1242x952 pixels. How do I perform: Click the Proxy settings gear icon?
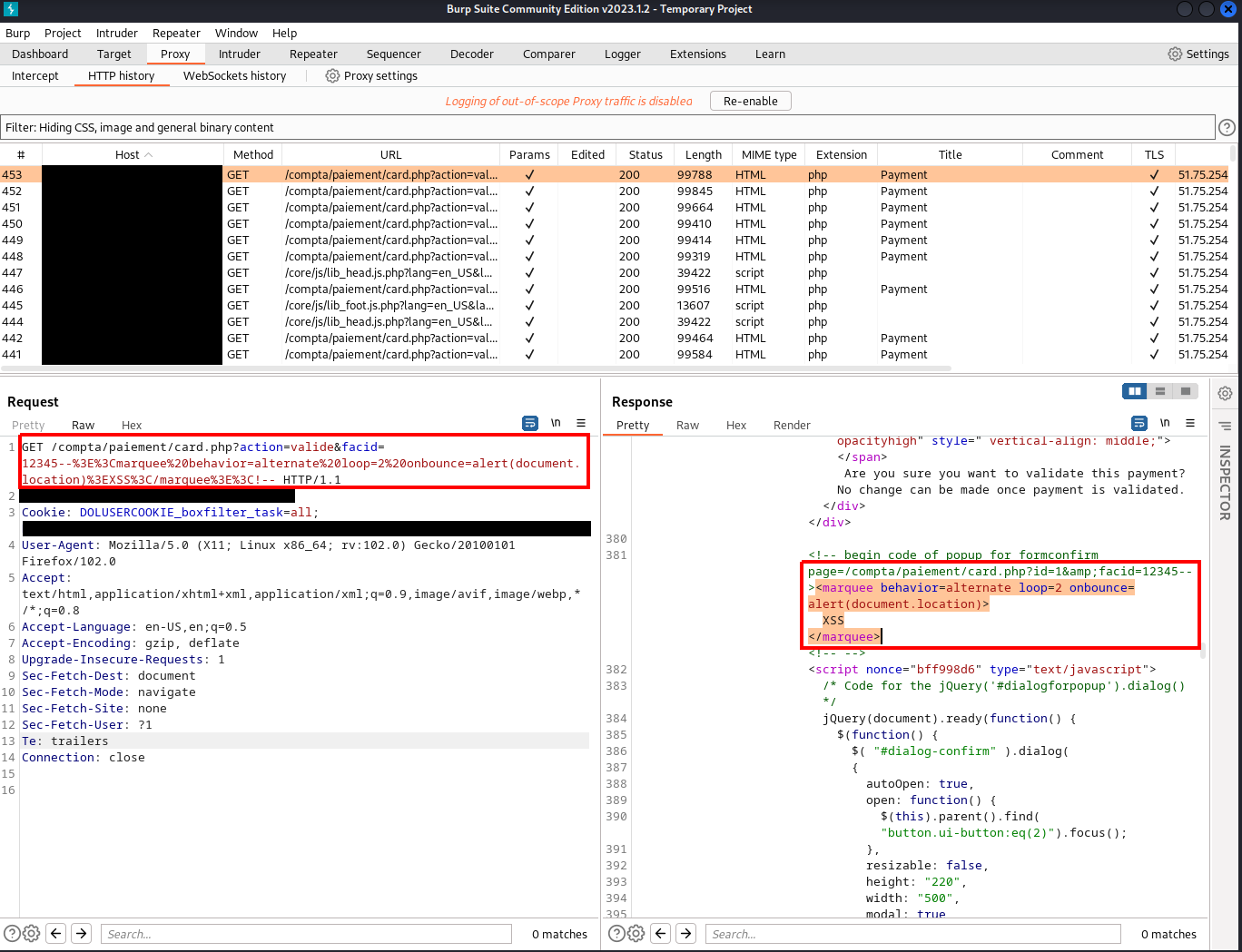tap(332, 75)
